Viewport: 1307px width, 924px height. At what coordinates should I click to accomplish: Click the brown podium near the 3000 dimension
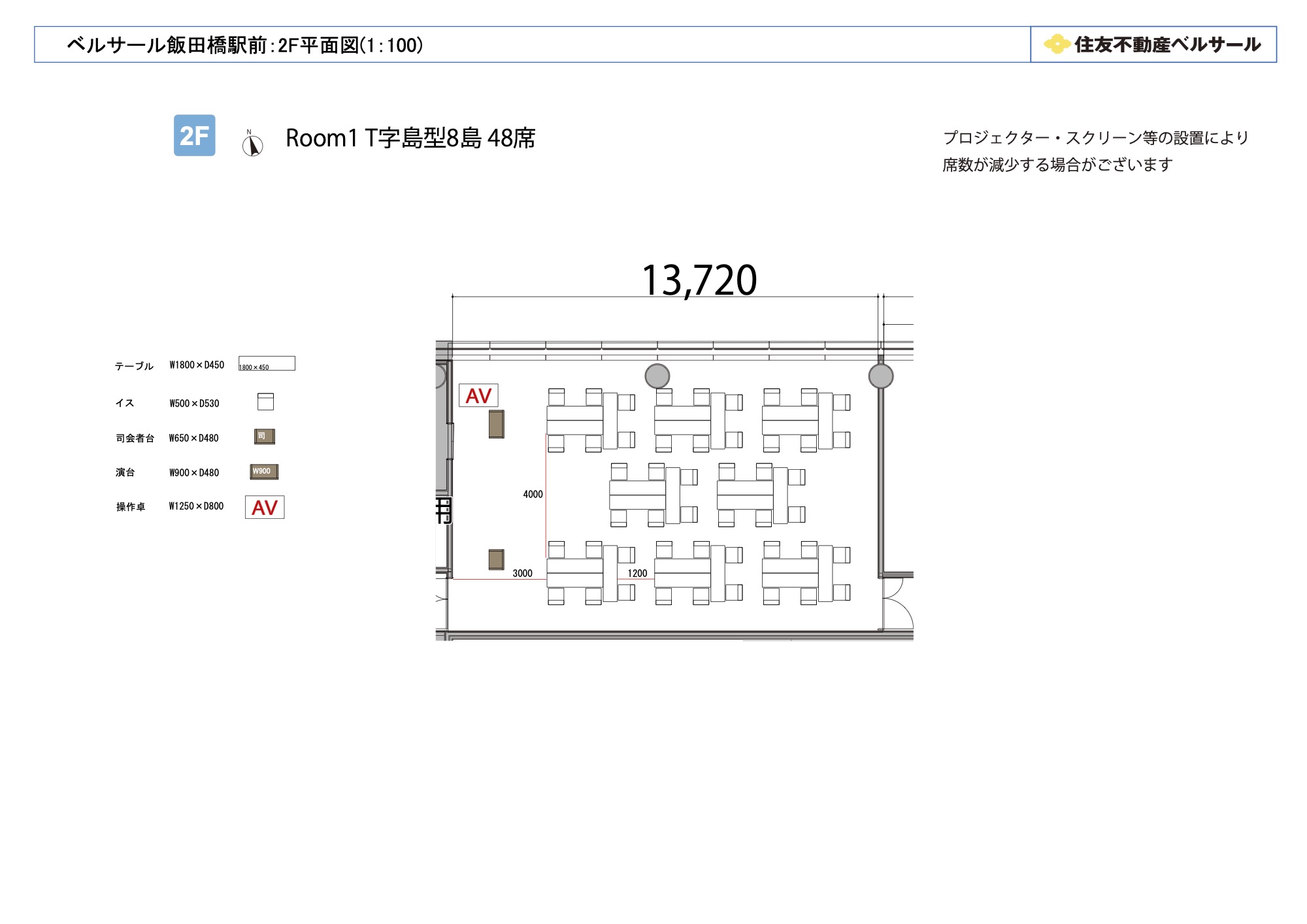[x=497, y=559]
